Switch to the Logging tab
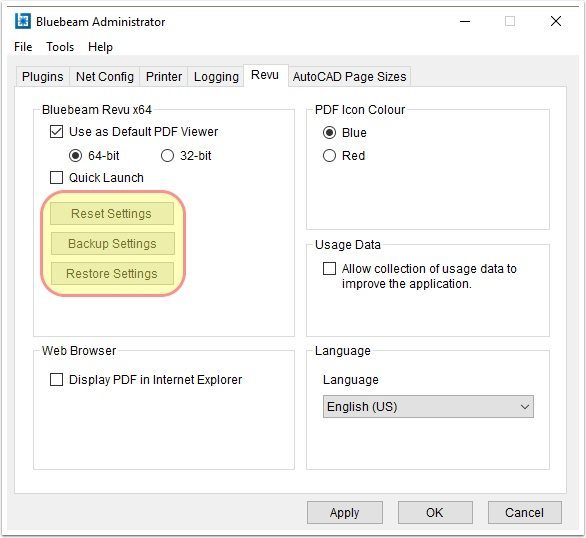 pos(216,77)
